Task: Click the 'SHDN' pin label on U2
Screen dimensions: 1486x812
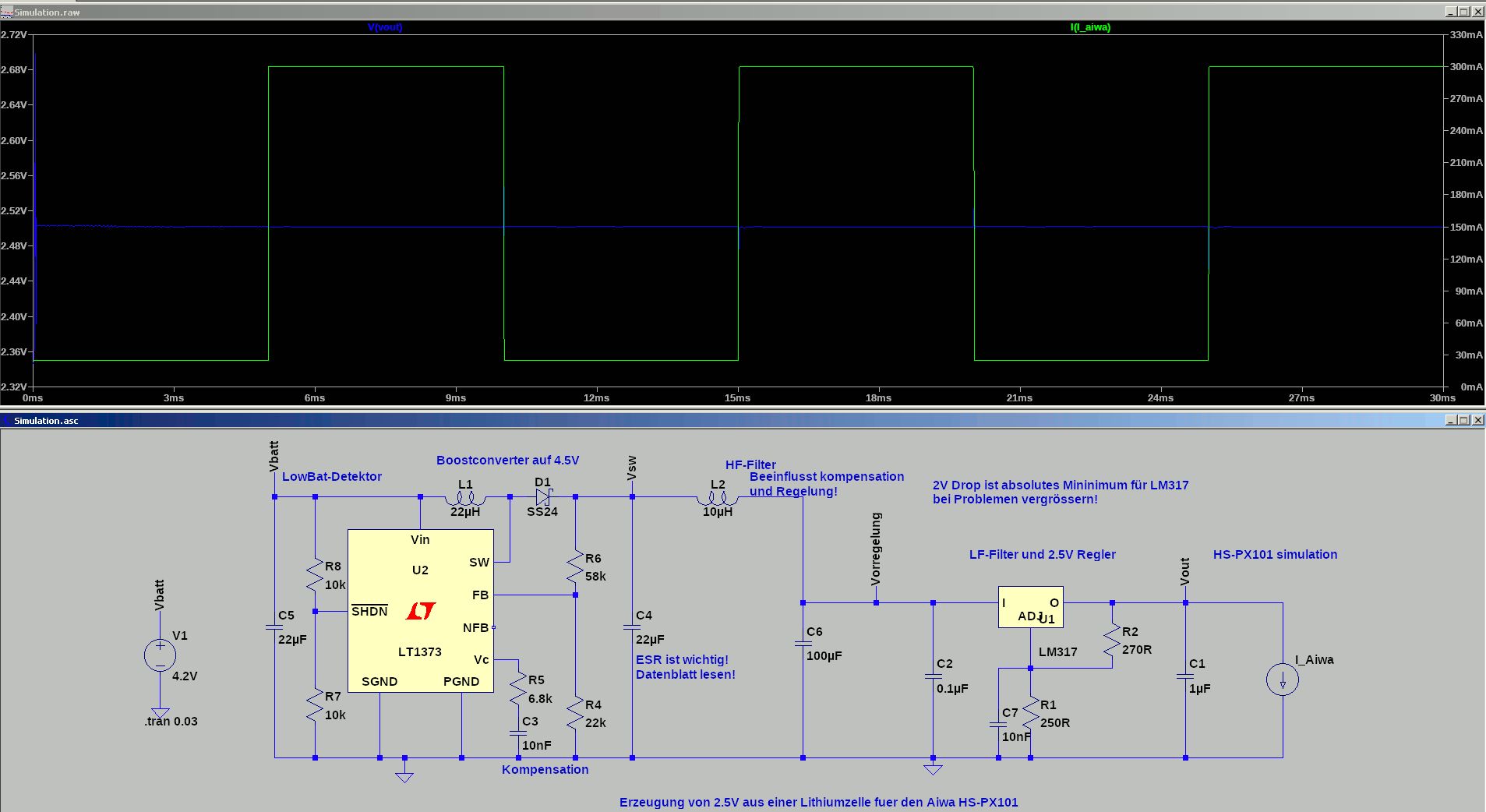Action: click(369, 611)
